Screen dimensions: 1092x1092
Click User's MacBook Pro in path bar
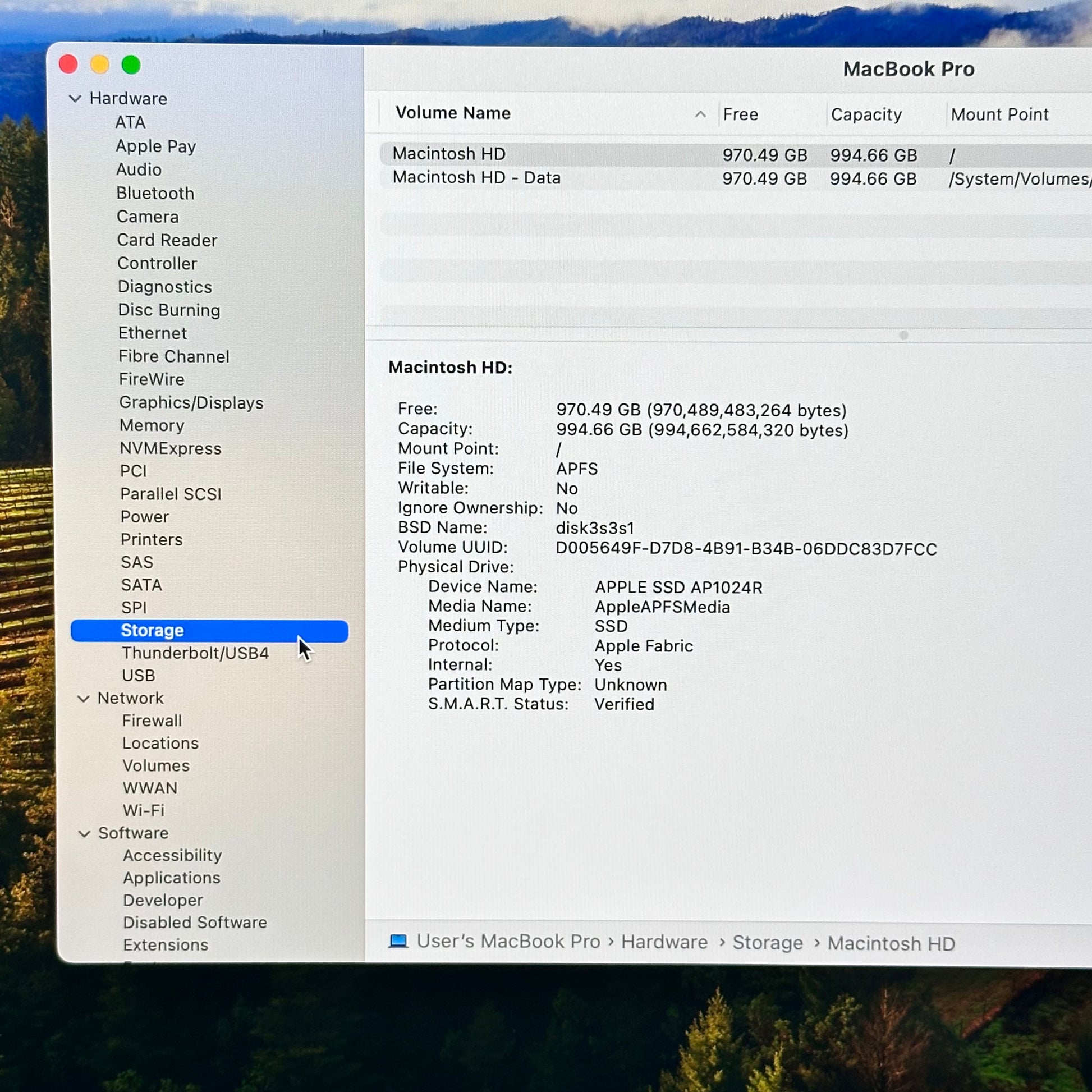tap(508, 942)
